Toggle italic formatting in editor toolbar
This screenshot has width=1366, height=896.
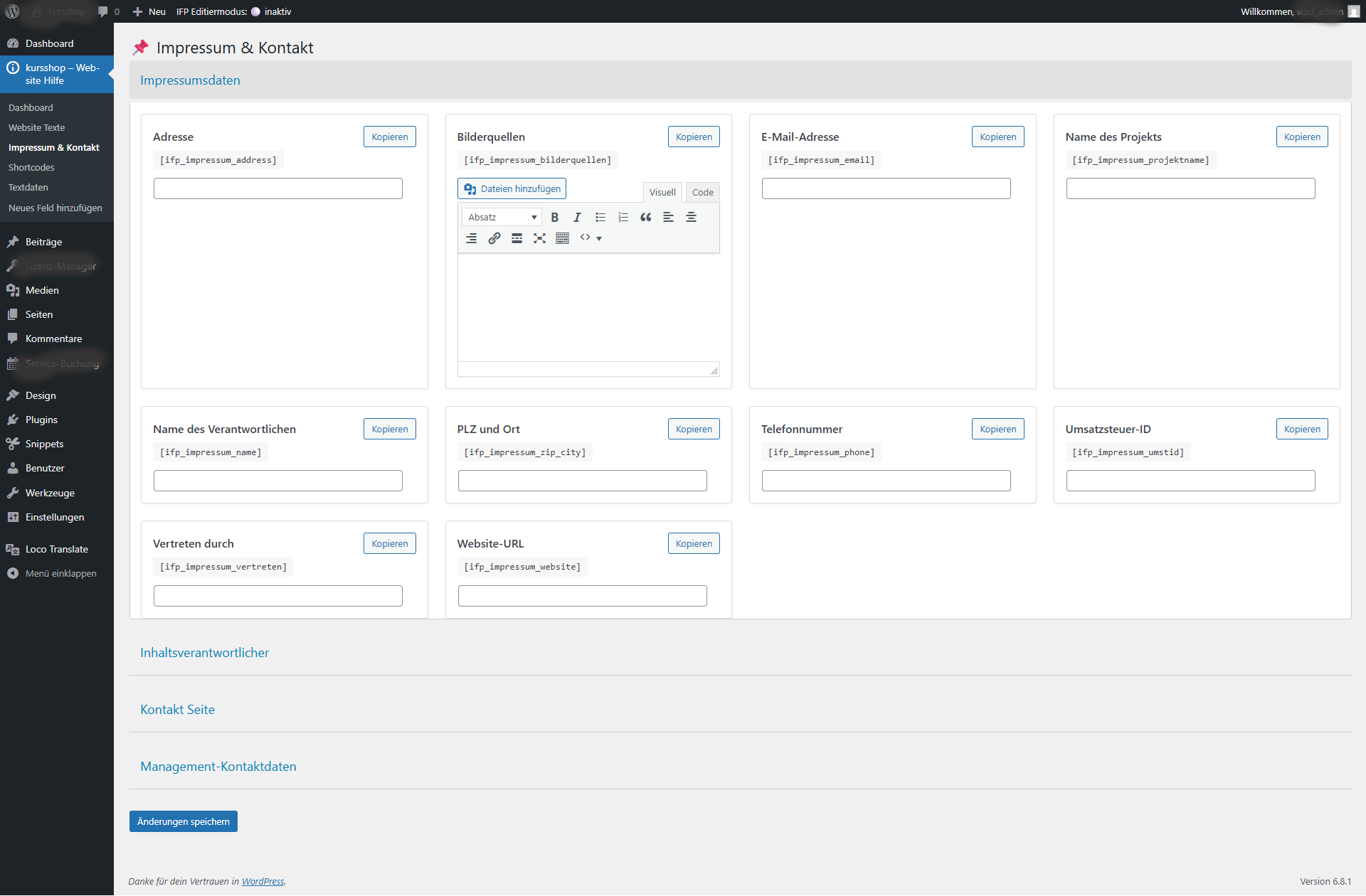(577, 218)
